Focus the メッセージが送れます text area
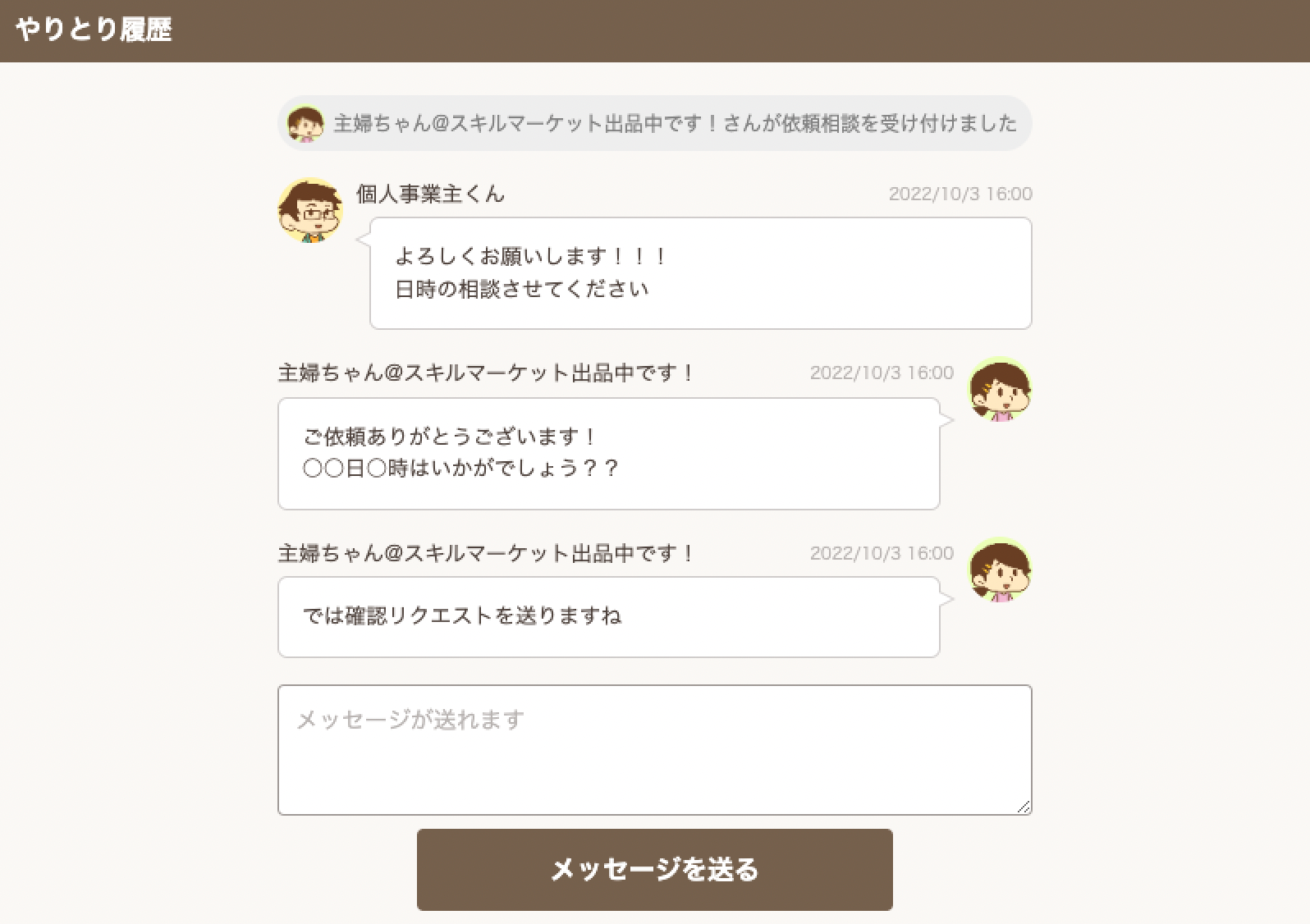Viewport: 1310px width, 924px height. (654, 750)
